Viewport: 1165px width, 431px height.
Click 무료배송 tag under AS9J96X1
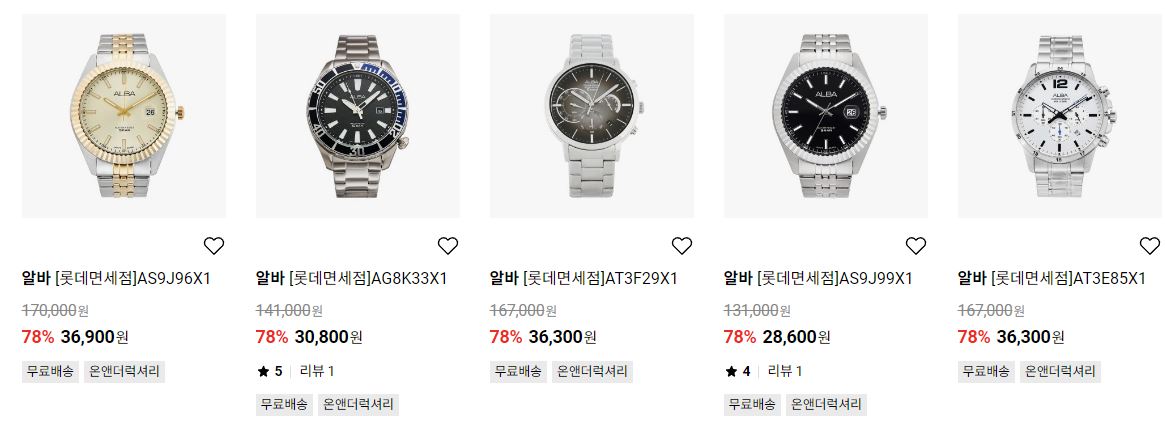tap(51, 372)
